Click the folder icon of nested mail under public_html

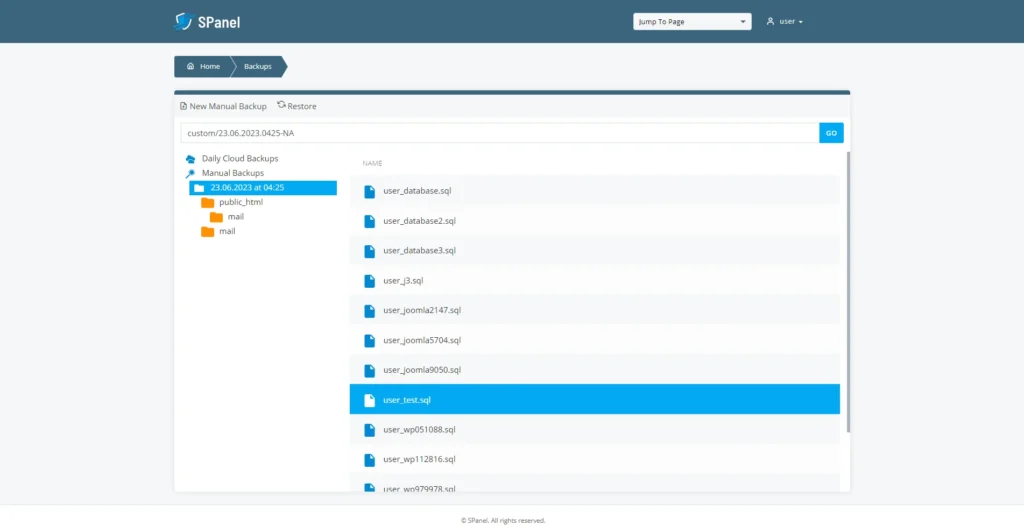point(216,217)
